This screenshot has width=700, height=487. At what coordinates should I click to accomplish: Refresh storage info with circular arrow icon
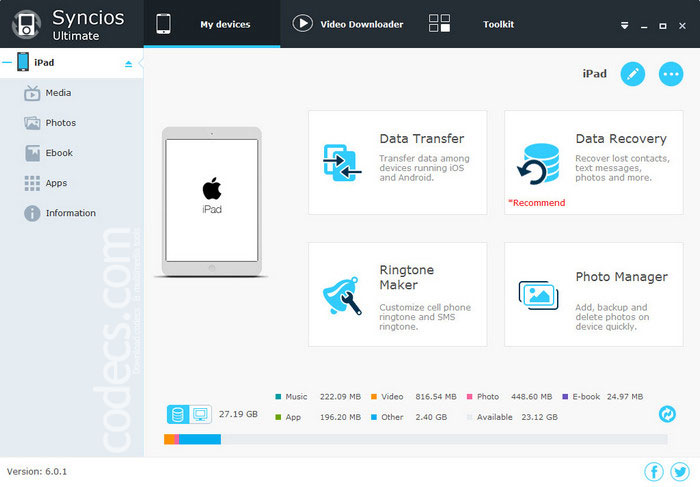tap(667, 414)
